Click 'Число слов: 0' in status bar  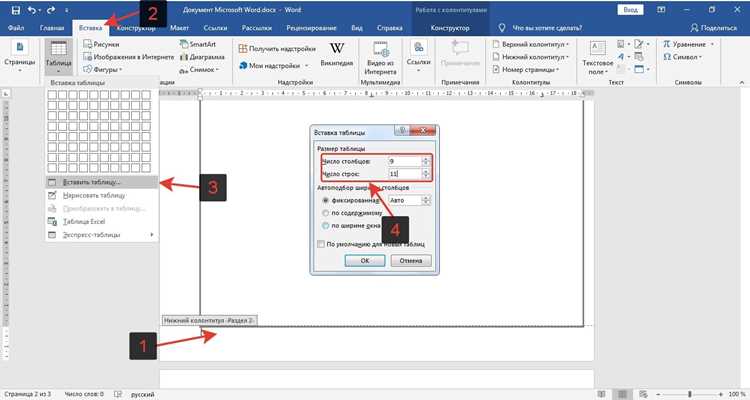point(84,394)
